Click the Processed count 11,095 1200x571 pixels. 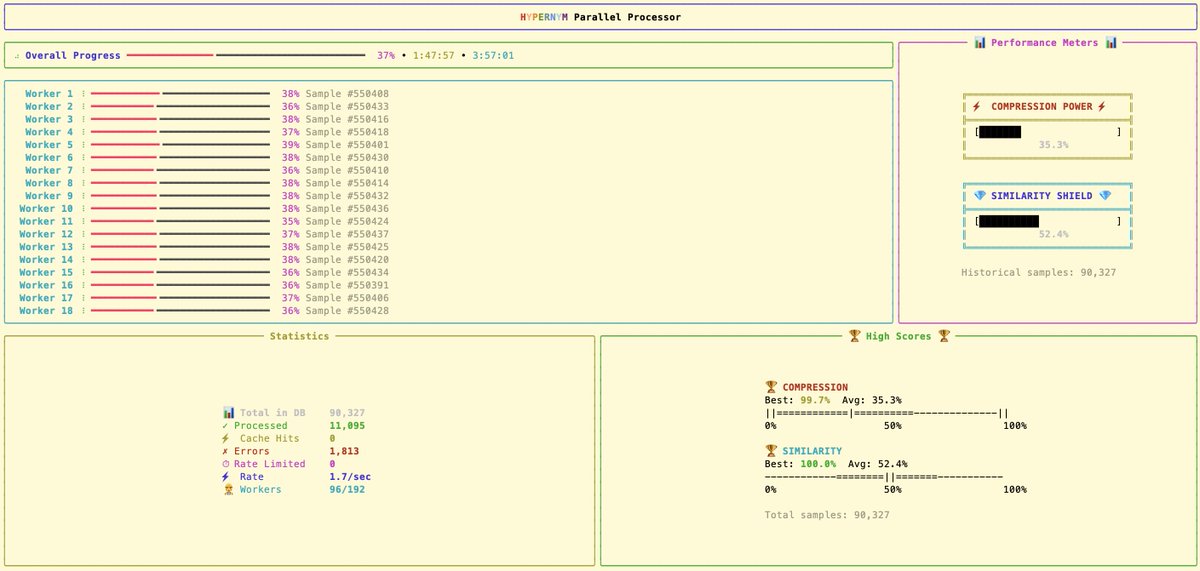pyautogui.click(x=347, y=426)
